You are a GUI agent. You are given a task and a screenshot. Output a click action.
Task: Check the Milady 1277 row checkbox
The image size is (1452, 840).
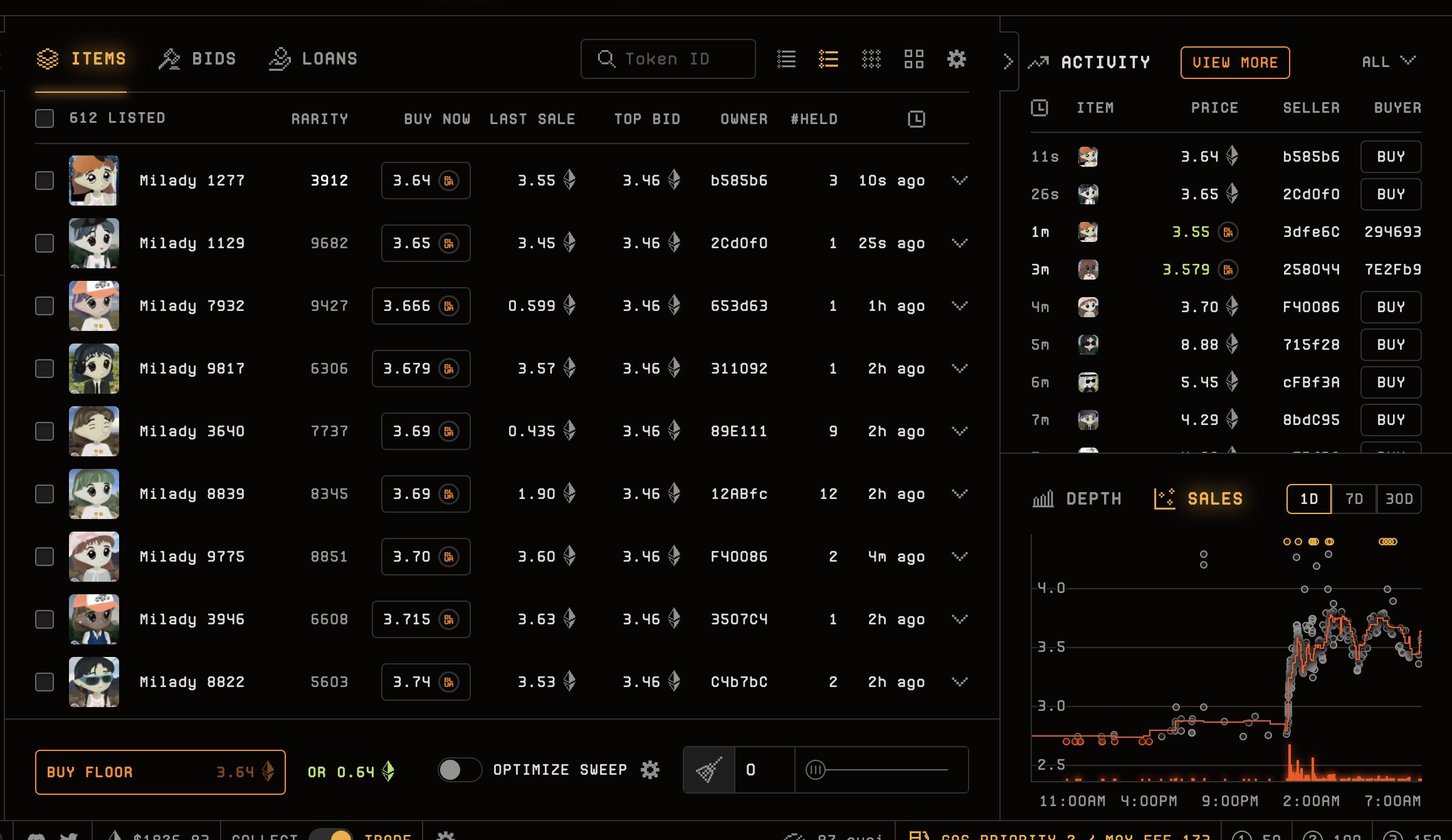[45, 181]
